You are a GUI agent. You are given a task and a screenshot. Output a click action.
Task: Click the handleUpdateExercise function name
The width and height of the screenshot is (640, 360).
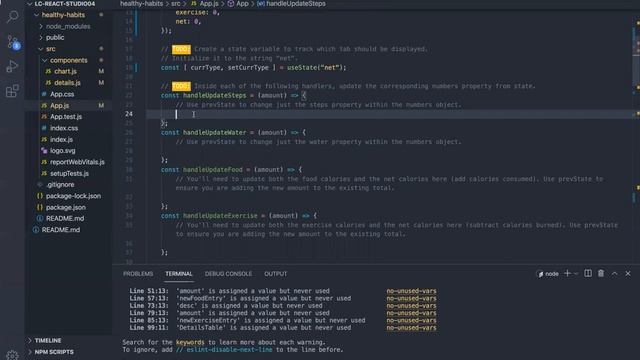[x=220, y=216]
